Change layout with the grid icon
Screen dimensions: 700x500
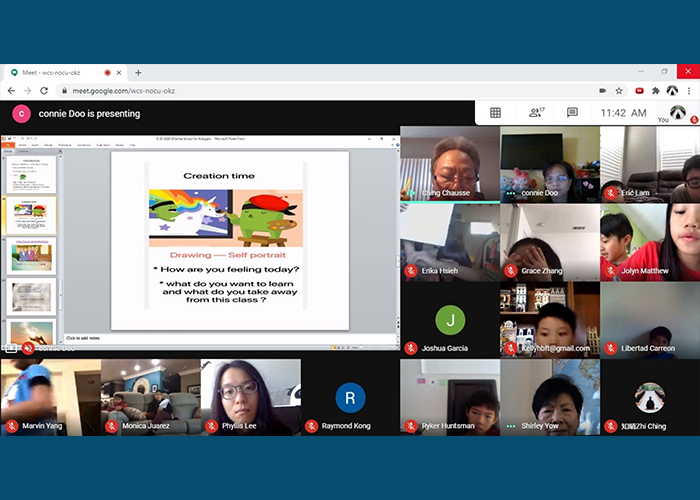pyautogui.click(x=496, y=112)
